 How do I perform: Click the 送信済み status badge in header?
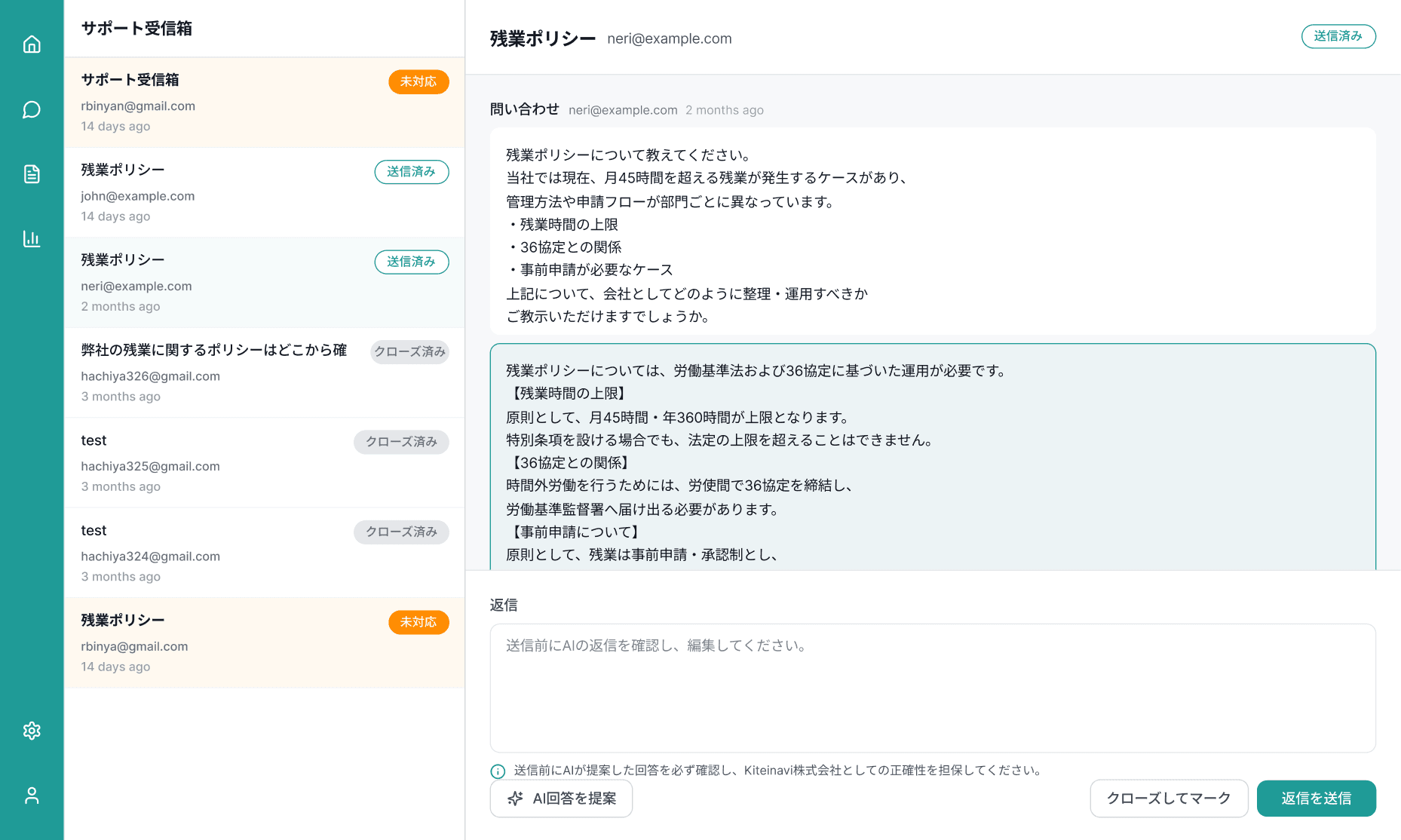coord(1338,36)
